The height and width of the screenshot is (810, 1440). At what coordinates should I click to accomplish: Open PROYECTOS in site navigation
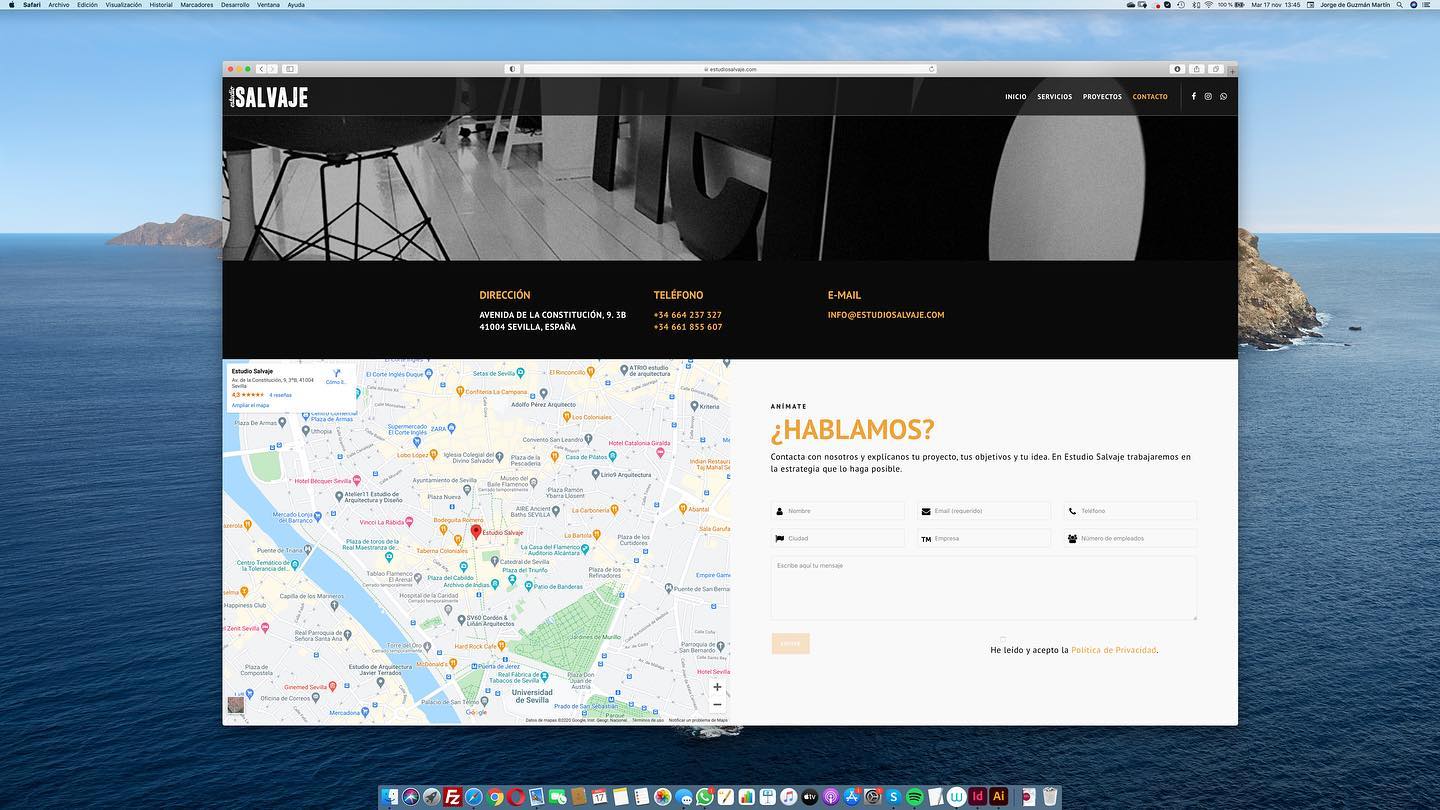tap(1102, 97)
